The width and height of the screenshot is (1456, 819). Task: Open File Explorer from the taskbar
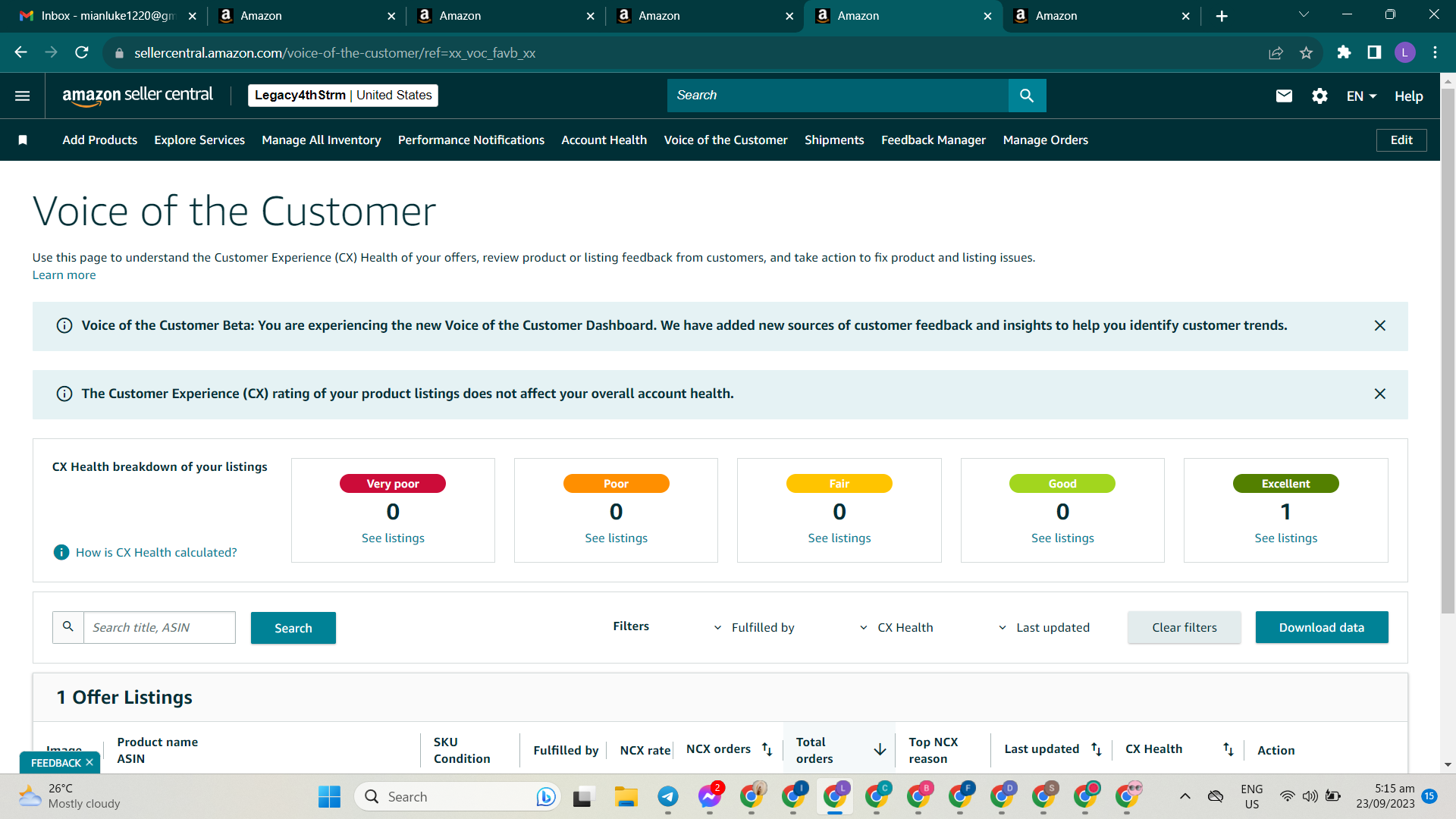pyautogui.click(x=626, y=796)
